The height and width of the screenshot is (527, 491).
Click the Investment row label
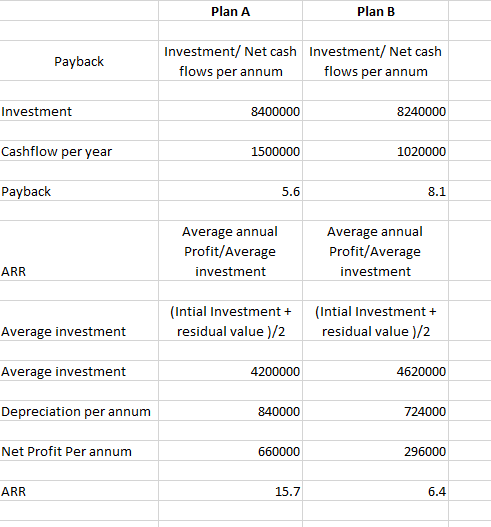(36, 111)
